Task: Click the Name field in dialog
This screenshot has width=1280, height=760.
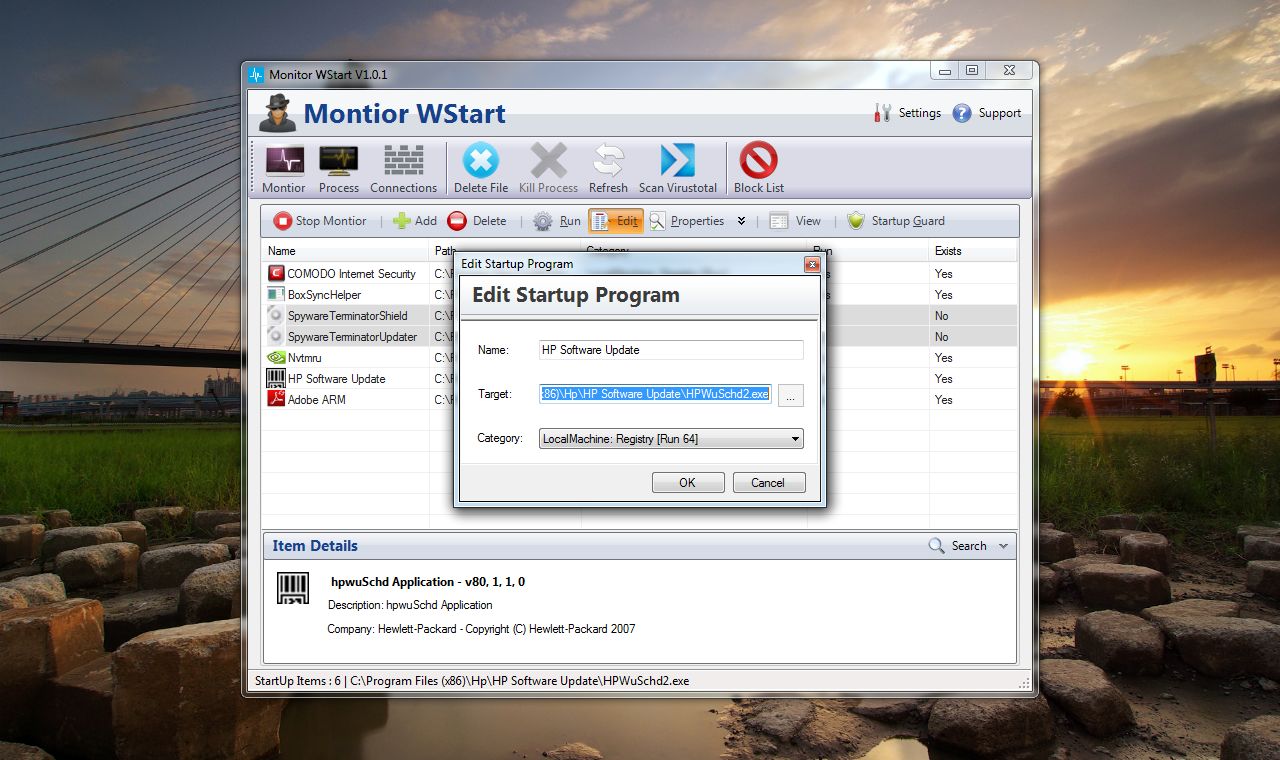Action: 671,350
